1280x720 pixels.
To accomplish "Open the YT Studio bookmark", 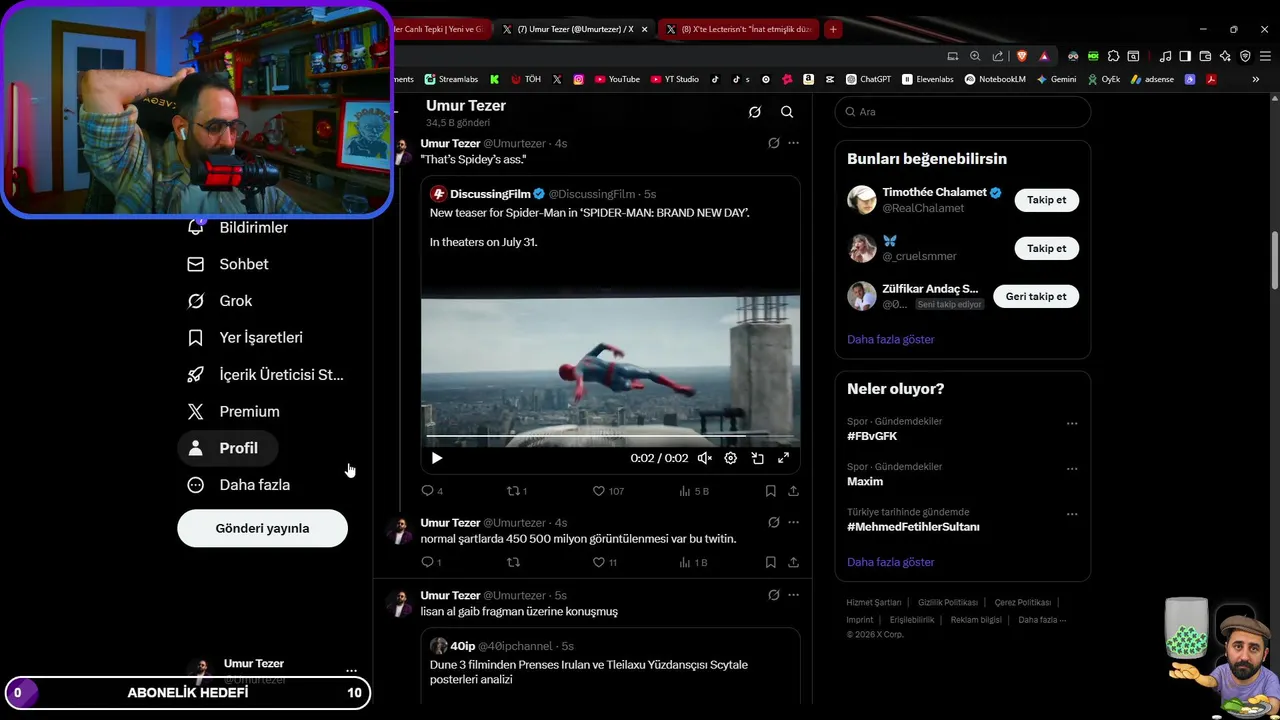I will click(675, 79).
